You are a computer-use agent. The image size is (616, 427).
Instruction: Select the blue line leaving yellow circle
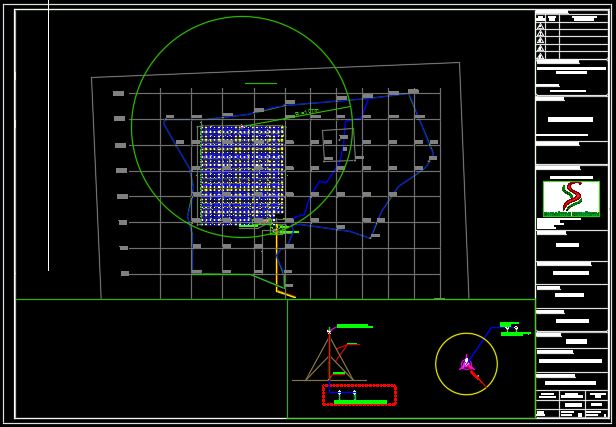pos(485,342)
